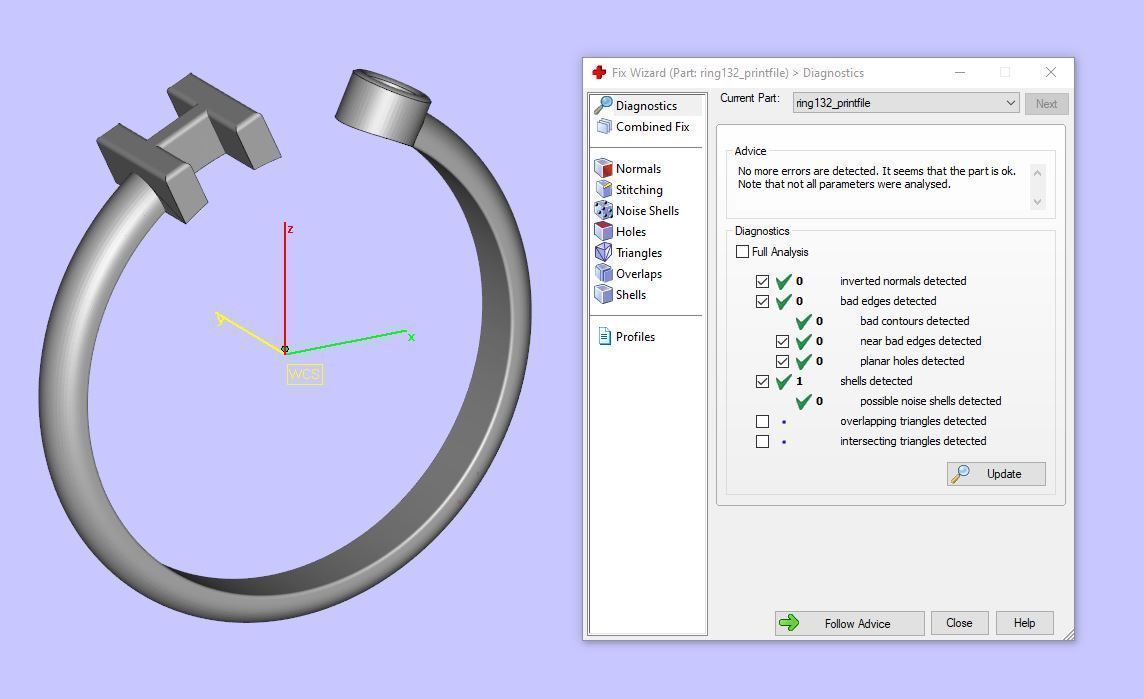Go to the Holes fix page
The image size is (1144, 699).
tap(630, 232)
